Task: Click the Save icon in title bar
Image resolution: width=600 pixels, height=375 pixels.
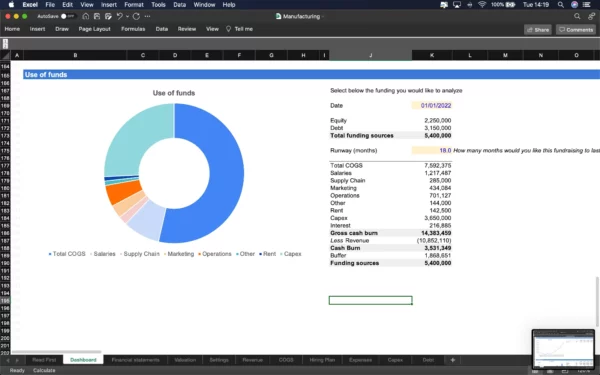Action: tap(97, 16)
